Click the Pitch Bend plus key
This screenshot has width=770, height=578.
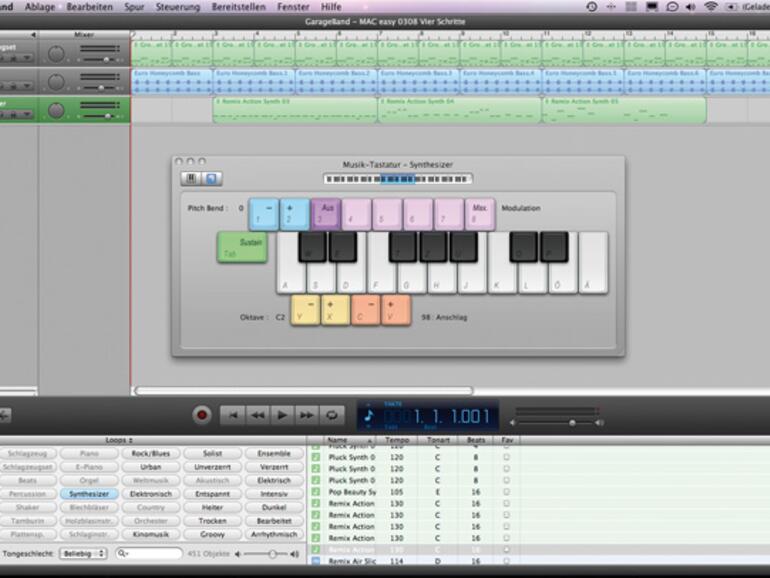pyautogui.click(x=295, y=214)
